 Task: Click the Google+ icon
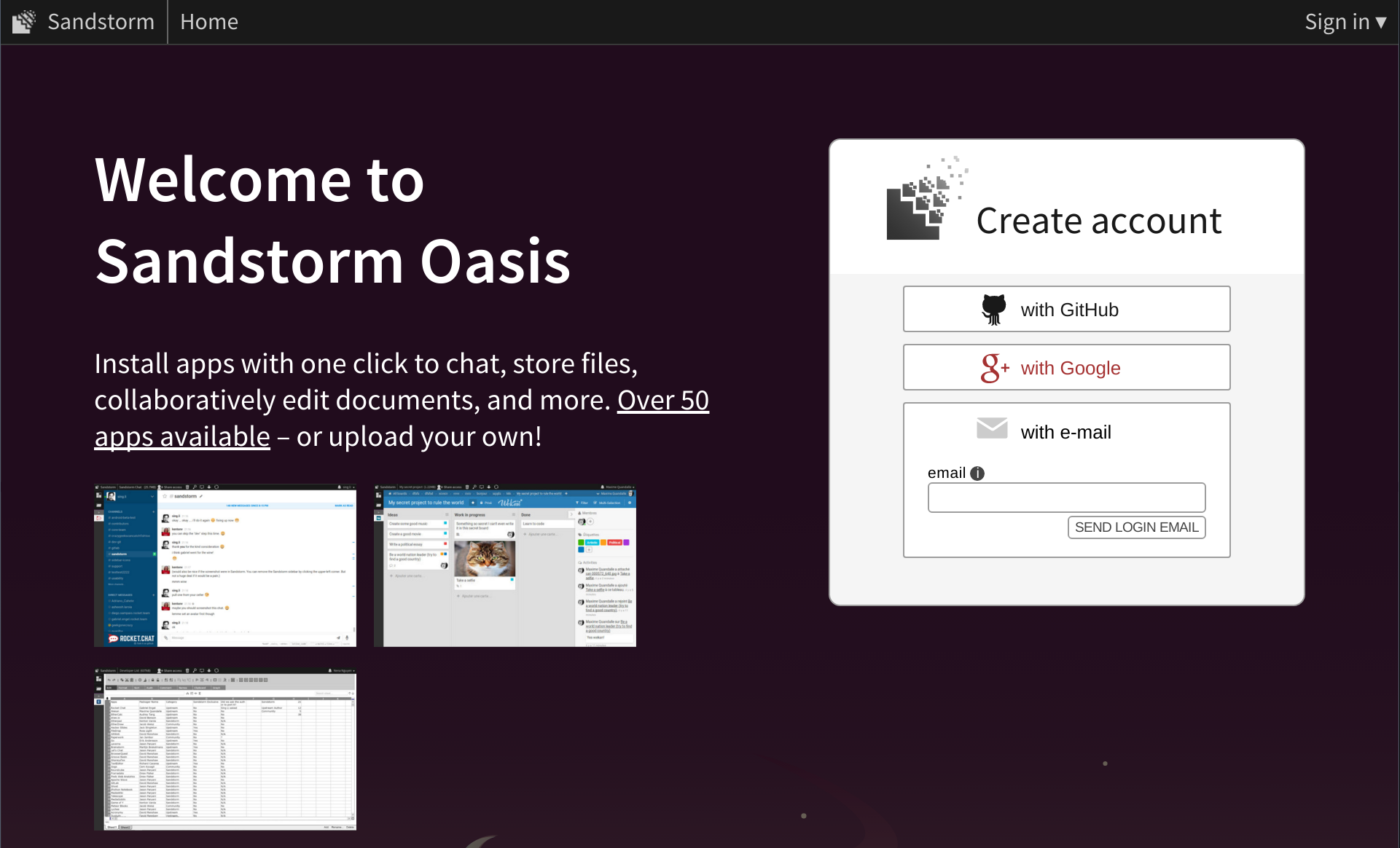tap(995, 368)
